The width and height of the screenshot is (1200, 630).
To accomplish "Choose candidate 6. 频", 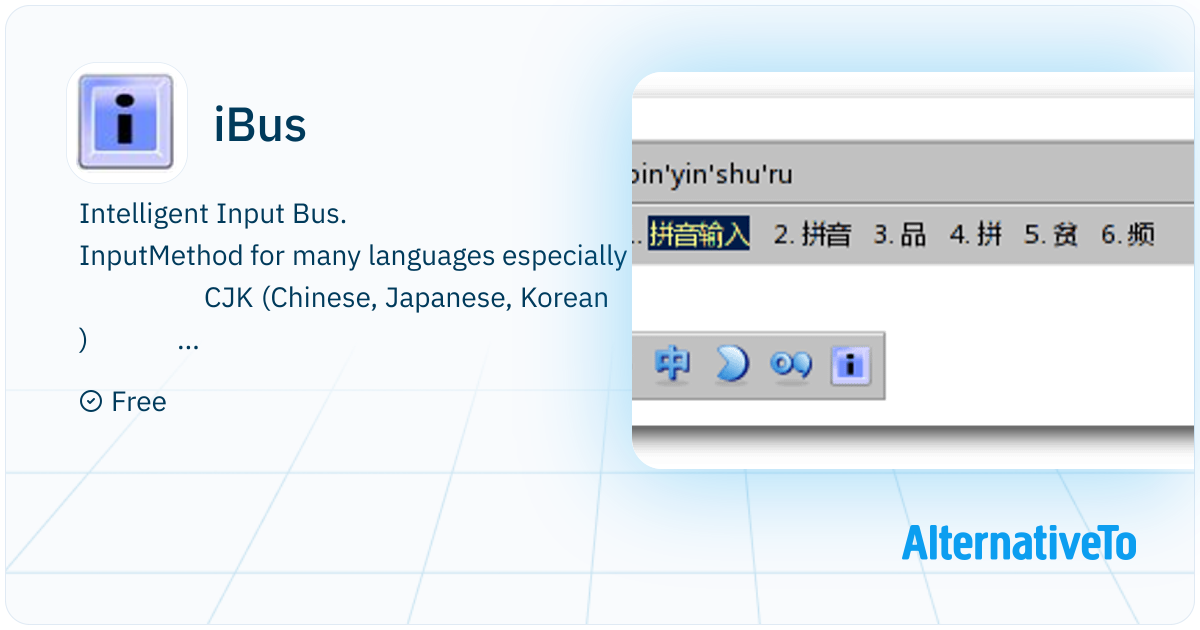I will [x=1128, y=235].
